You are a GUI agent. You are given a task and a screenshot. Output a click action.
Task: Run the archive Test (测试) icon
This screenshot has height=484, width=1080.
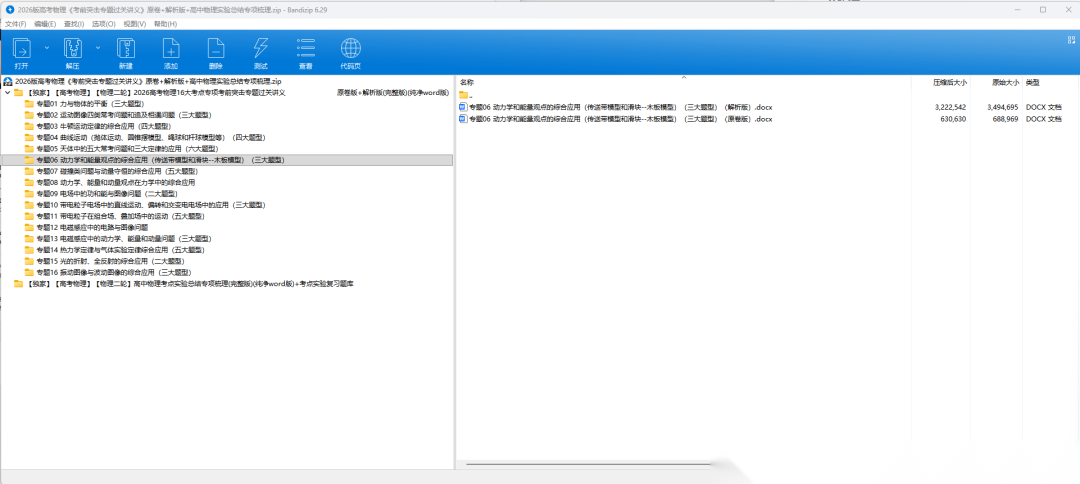(260, 51)
